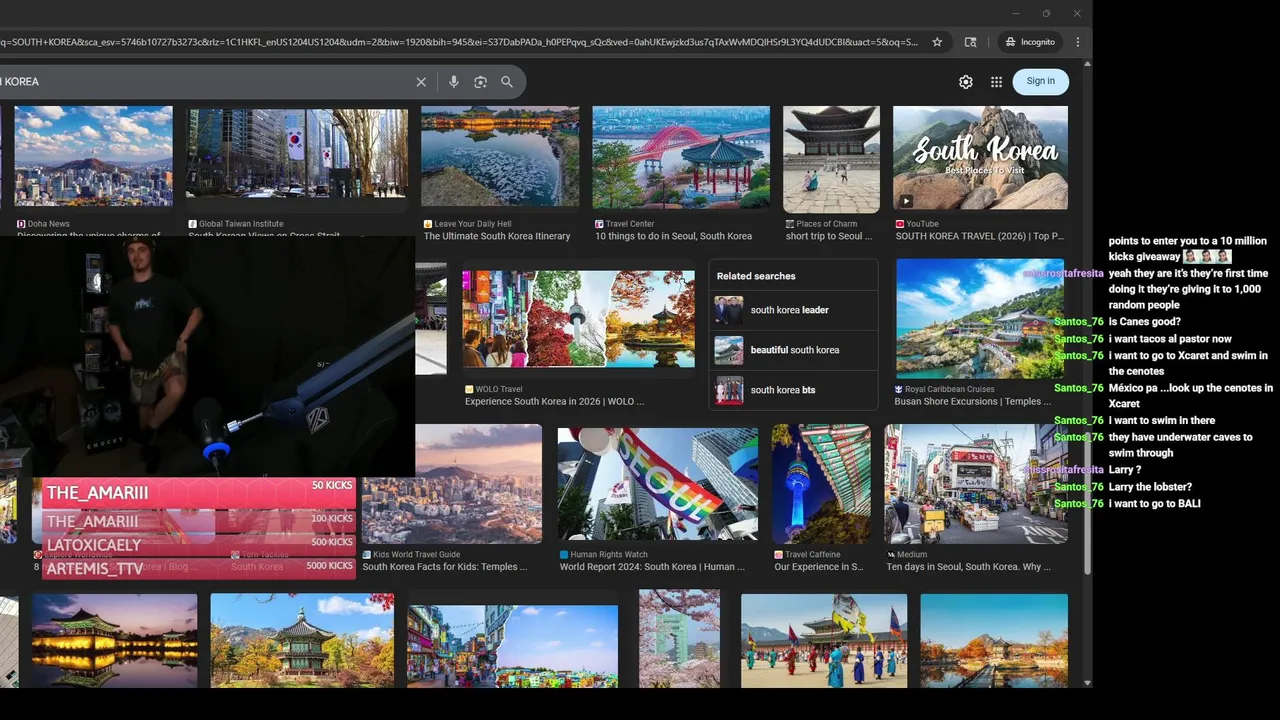Open the tab search icon in Chrome toolbar
Screen dimensions: 1280x720
[970, 42]
